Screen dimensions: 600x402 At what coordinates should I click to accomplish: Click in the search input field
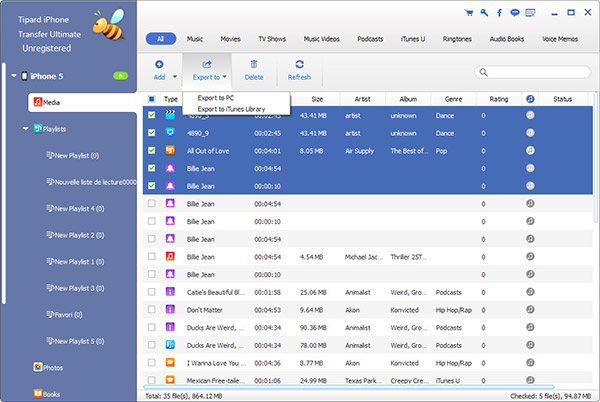tap(533, 72)
